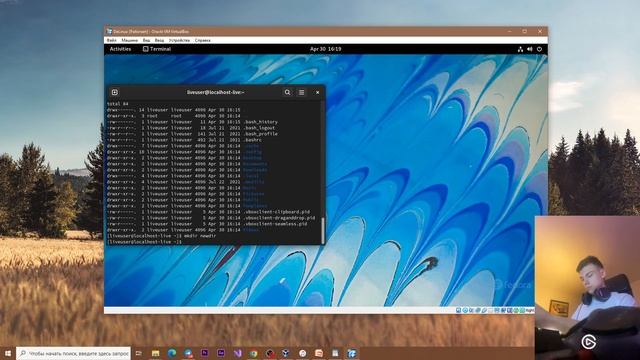Click the 'mkdir newdir' command line
Image resolution: width=640 pixels, height=360 pixels.
(162, 236)
